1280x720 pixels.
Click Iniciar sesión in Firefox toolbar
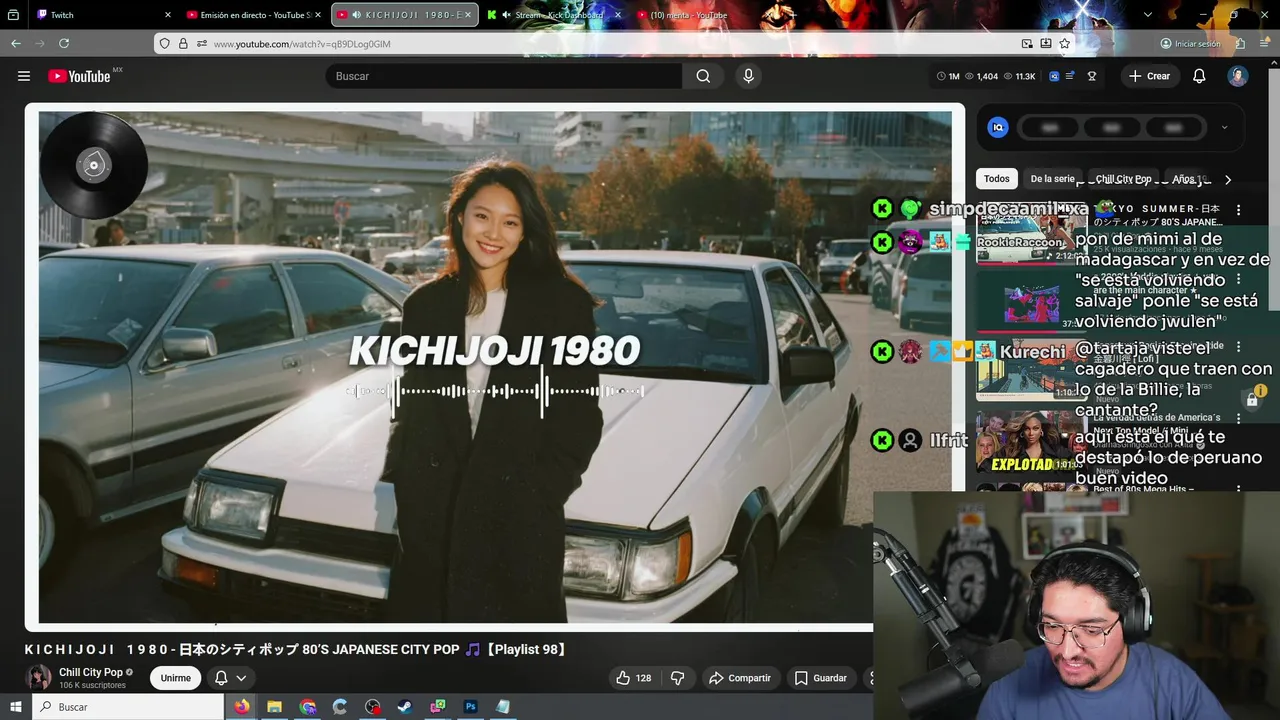1190,44
